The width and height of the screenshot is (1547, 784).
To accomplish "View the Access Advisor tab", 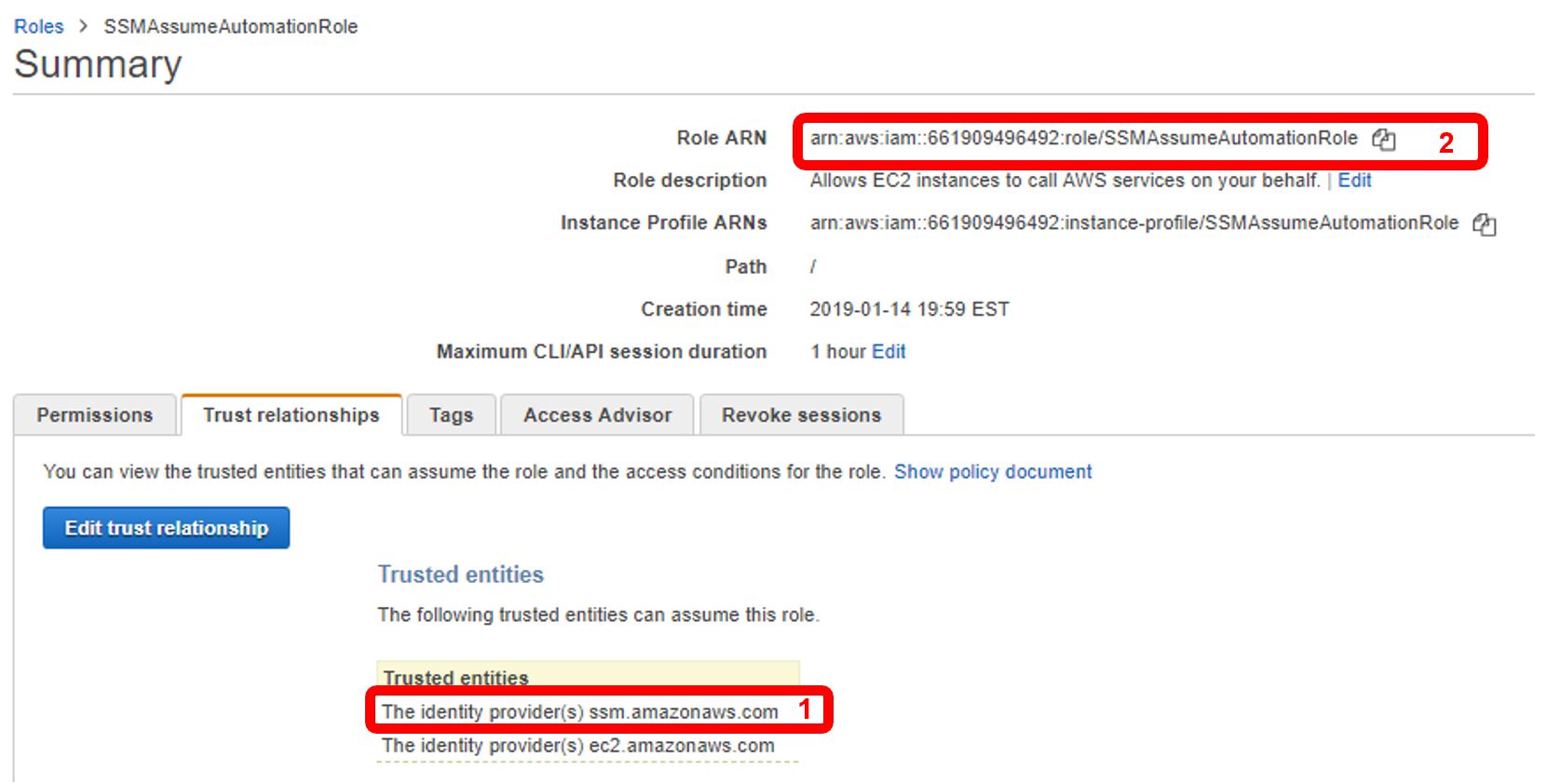I will [x=597, y=415].
